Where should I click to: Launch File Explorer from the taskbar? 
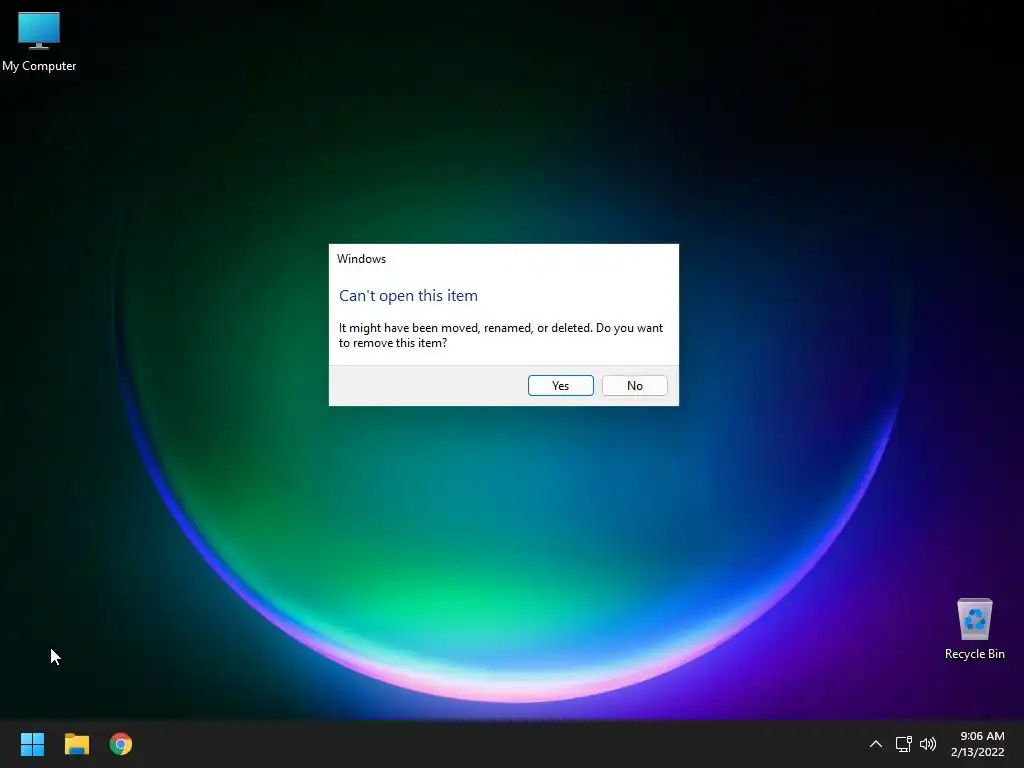tap(76, 744)
